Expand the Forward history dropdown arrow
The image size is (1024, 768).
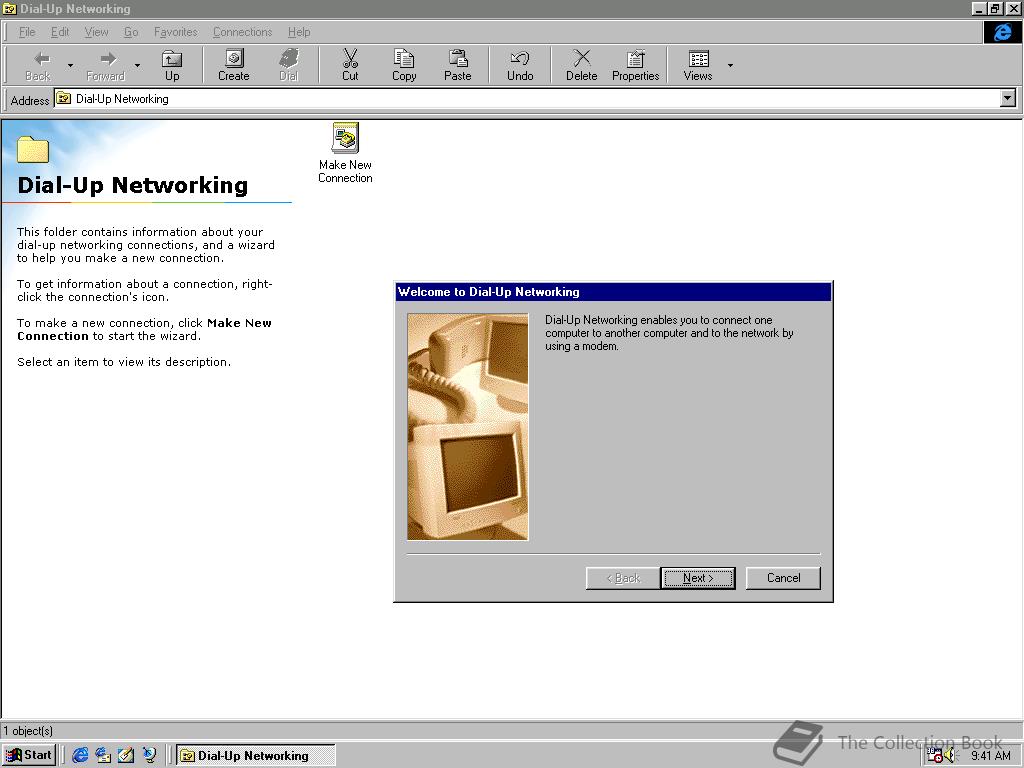coord(137,65)
